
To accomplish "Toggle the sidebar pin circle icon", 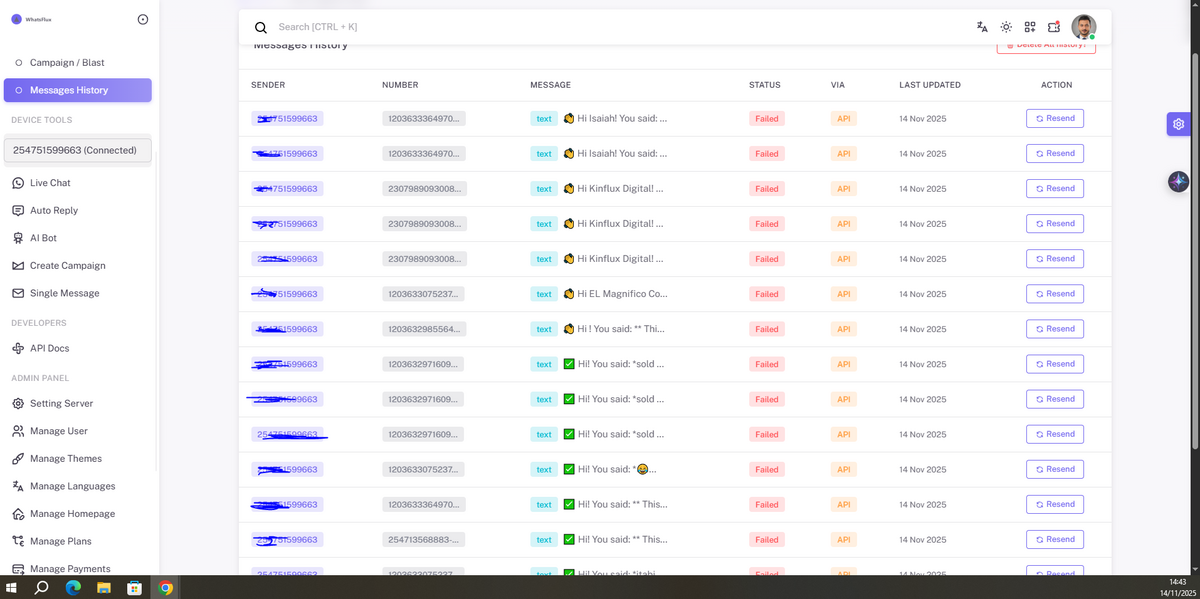I will (142, 19).
